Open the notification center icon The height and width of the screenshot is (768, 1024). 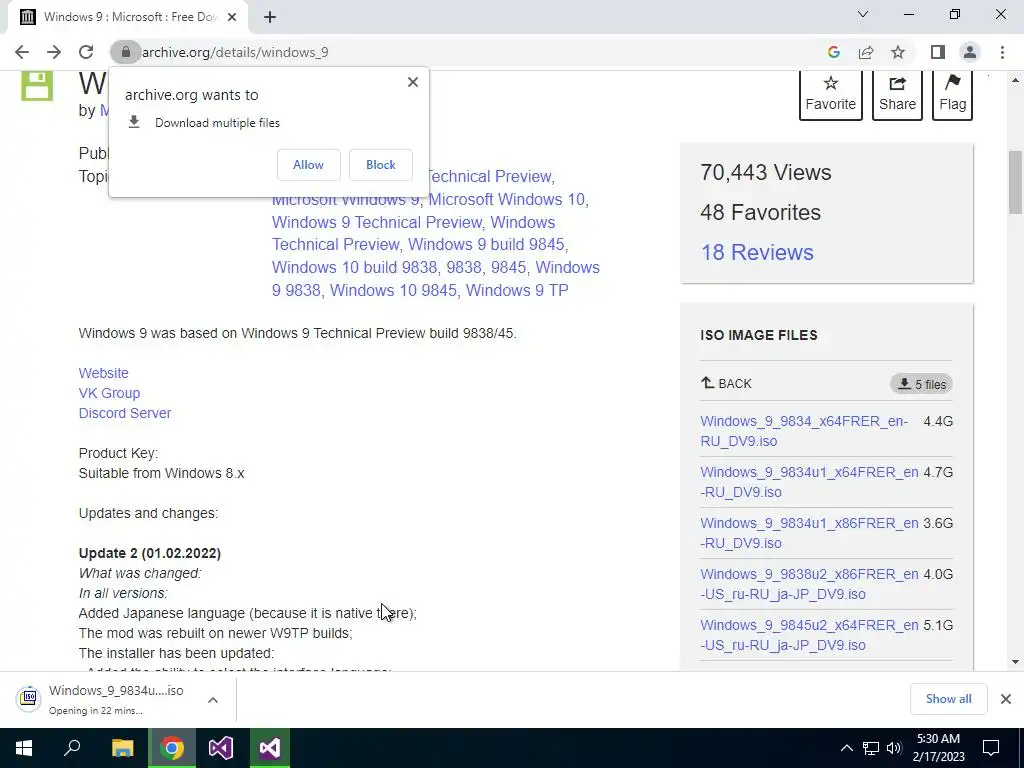991,748
